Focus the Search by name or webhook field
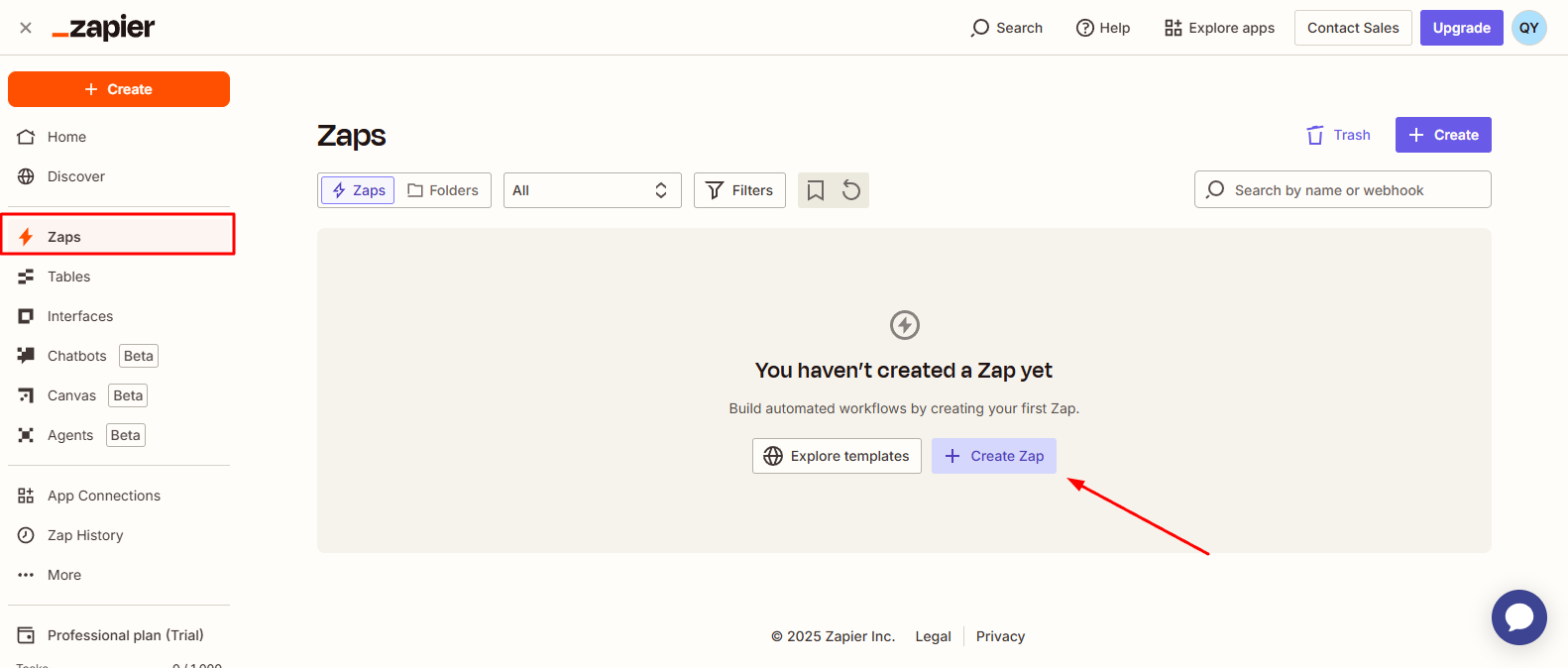1568x668 pixels. point(1343,189)
